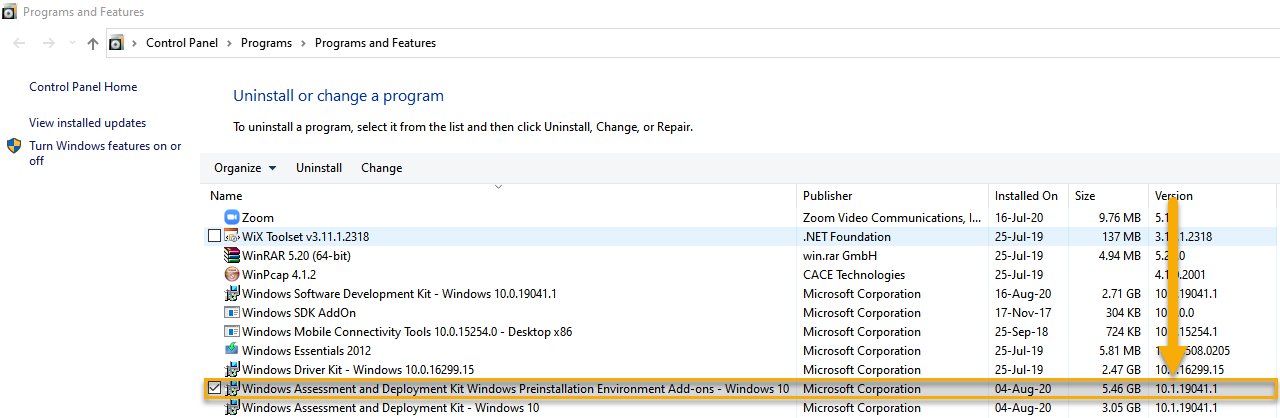Screen dimensions: 1280x418
Task: Open the Organize dropdown menu
Action: [245, 168]
